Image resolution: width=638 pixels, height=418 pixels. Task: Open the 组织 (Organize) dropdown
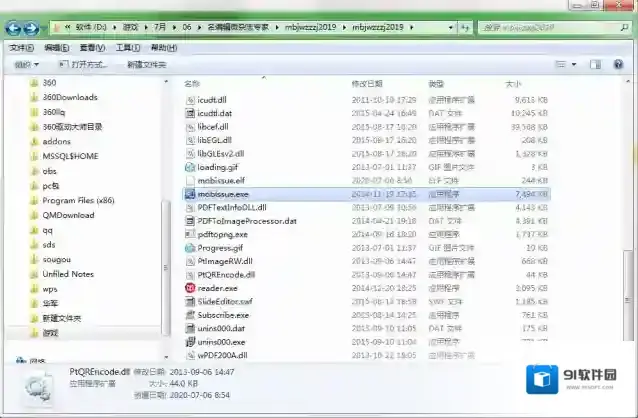coord(24,65)
